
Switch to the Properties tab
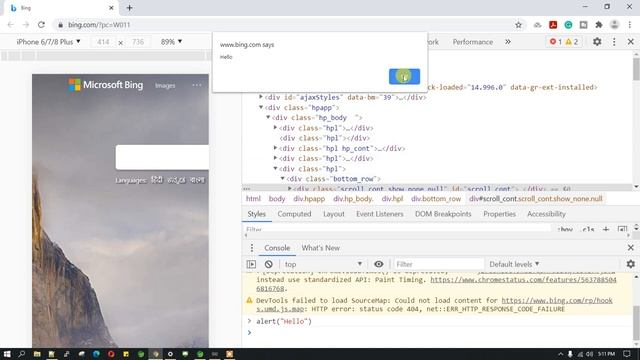(499, 214)
